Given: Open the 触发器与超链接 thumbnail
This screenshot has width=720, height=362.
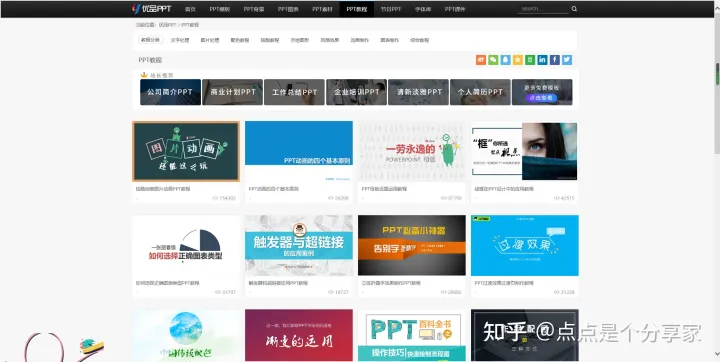Looking at the screenshot, I should pyautogui.click(x=299, y=245).
